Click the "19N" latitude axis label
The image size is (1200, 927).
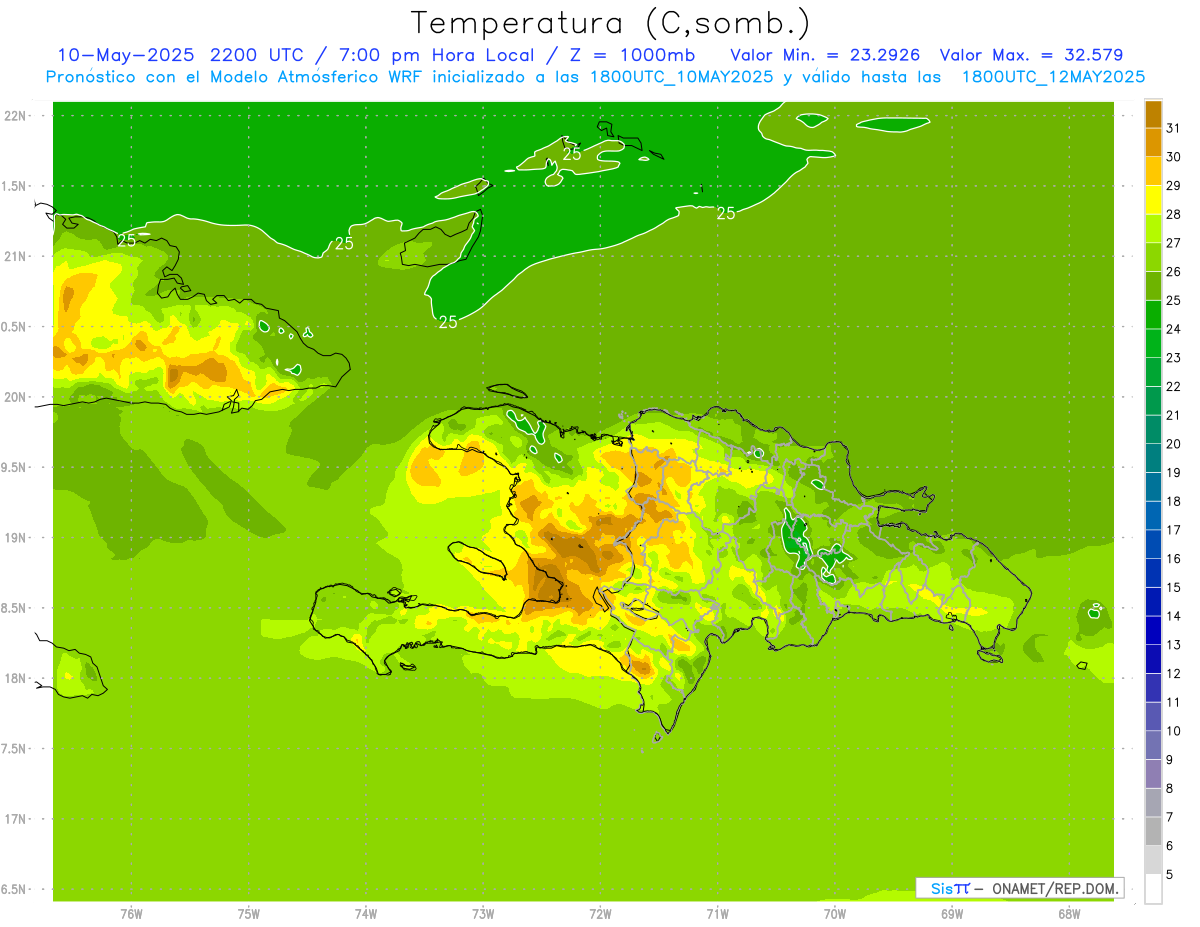[17, 538]
